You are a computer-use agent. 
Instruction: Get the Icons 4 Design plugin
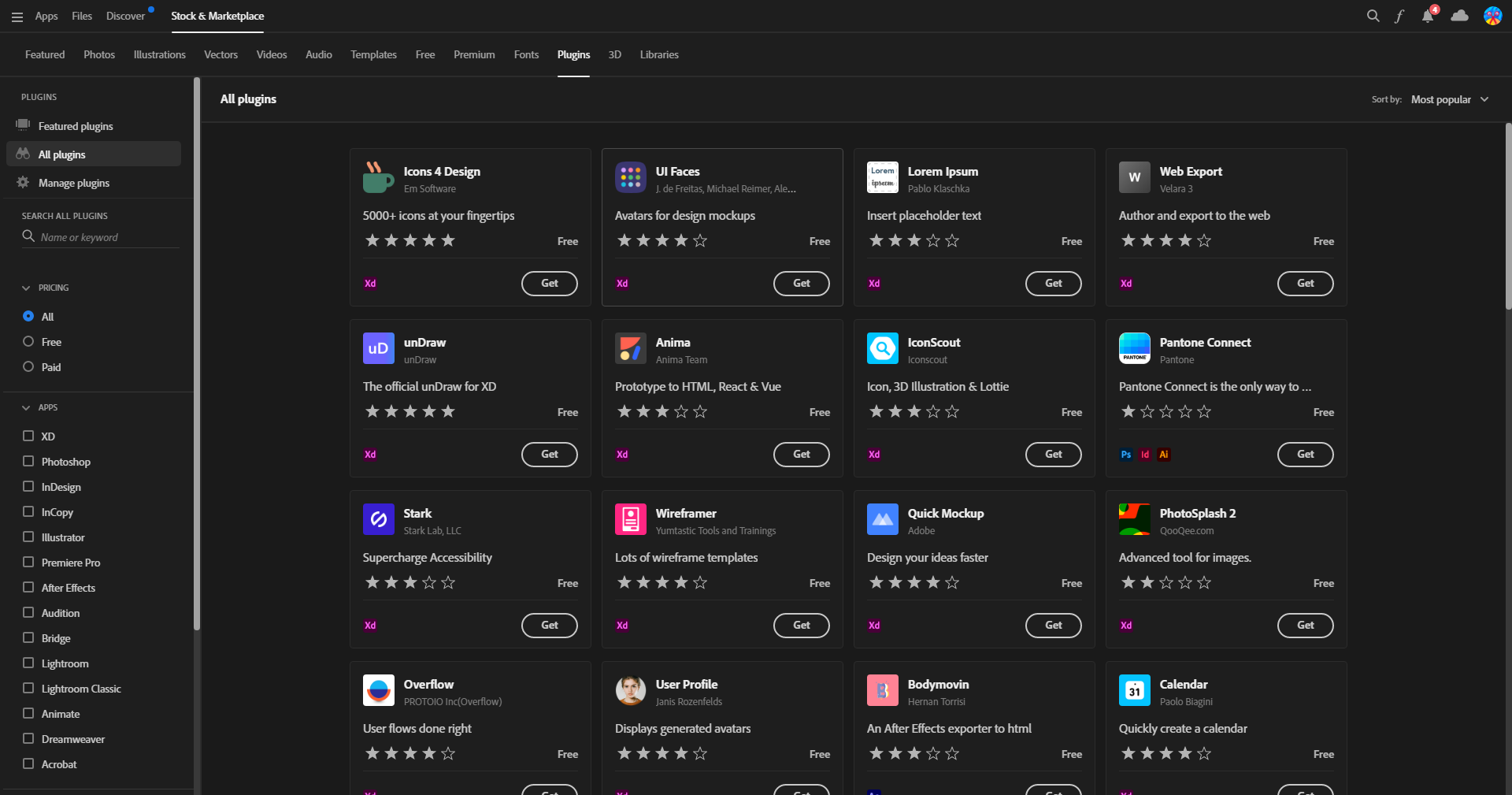pos(550,284)
